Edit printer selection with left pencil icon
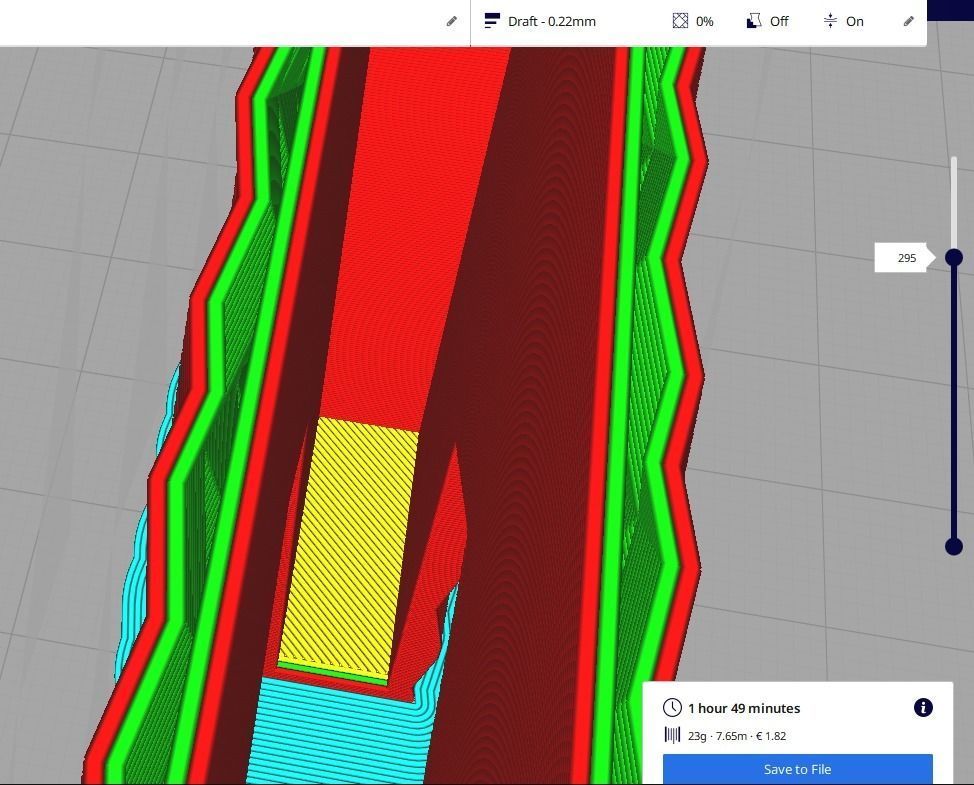 (x=452, y=21)
